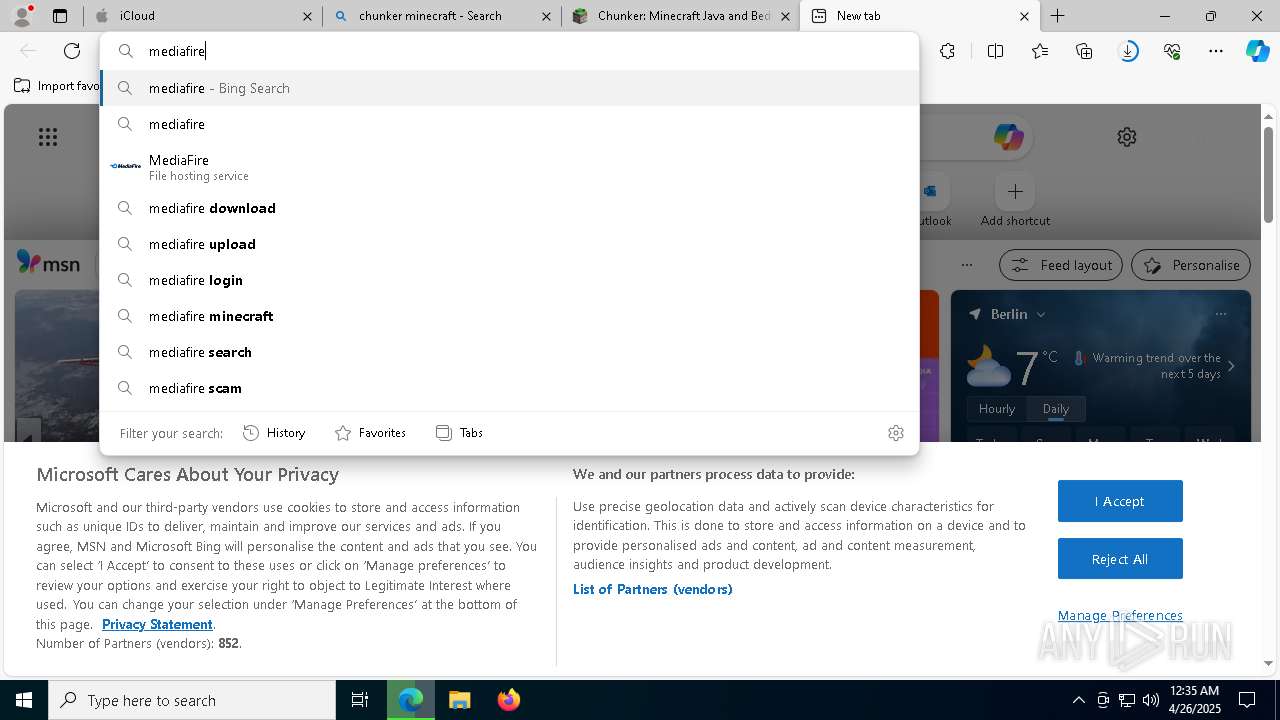The width and height of the screenshot is (1280, 720).
Task: Select Daily weather tab
Action: [x=1056, y=408]
